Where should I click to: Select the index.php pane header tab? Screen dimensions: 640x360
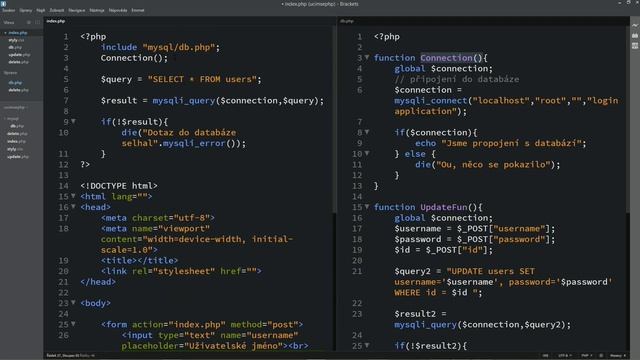(56, 21)
